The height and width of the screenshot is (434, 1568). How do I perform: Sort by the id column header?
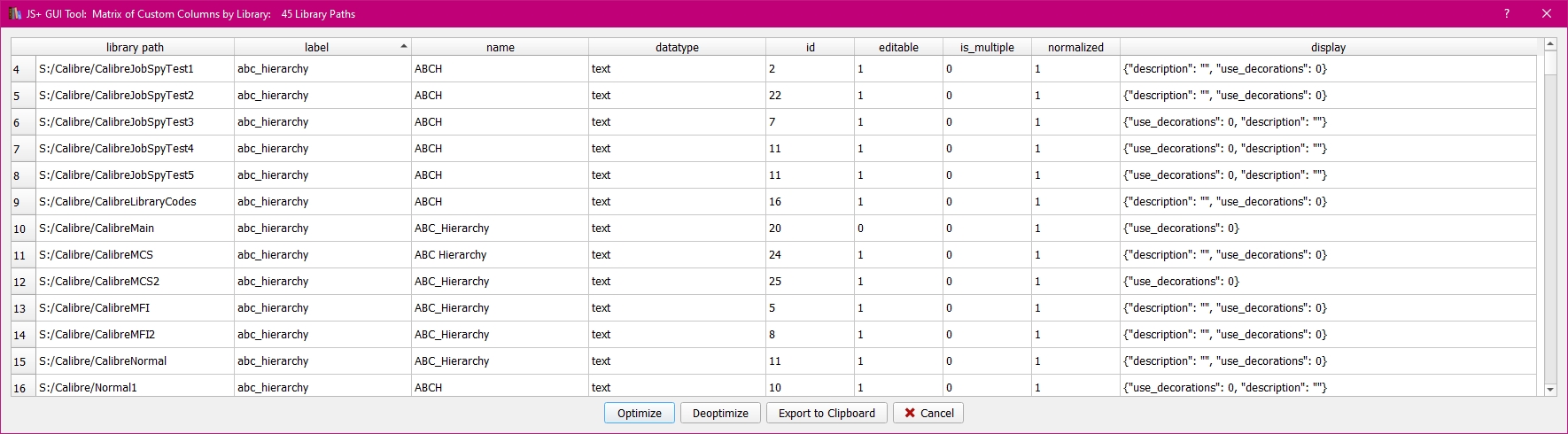pyautogui.click(x=810, y=47)
